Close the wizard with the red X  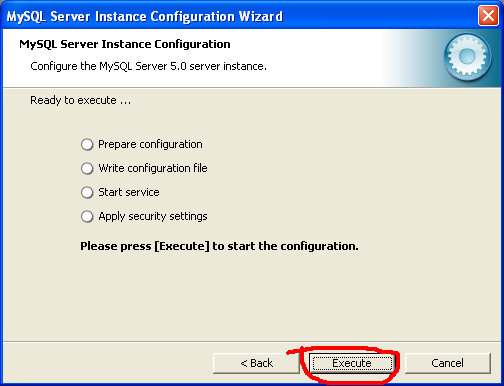coord(488,16)
